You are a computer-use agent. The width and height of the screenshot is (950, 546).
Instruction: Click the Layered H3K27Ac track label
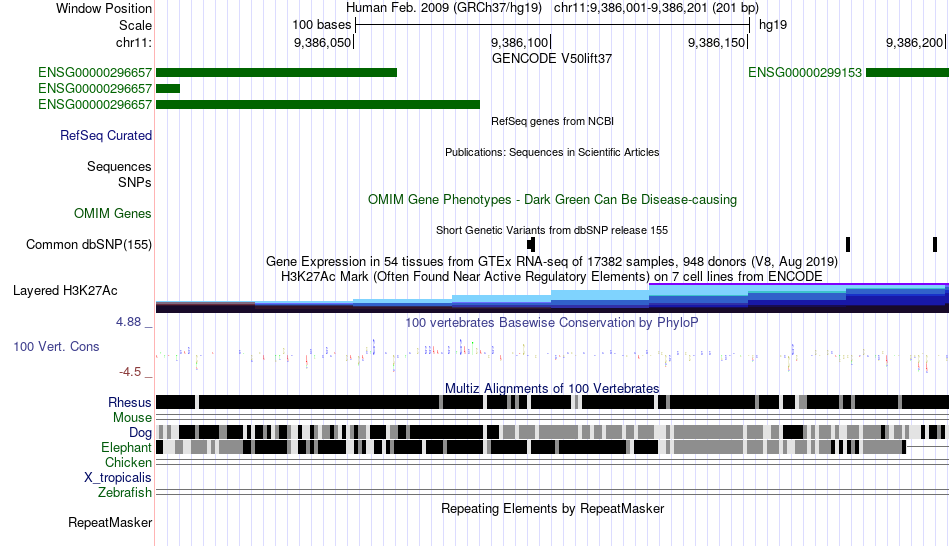point(65,291)
